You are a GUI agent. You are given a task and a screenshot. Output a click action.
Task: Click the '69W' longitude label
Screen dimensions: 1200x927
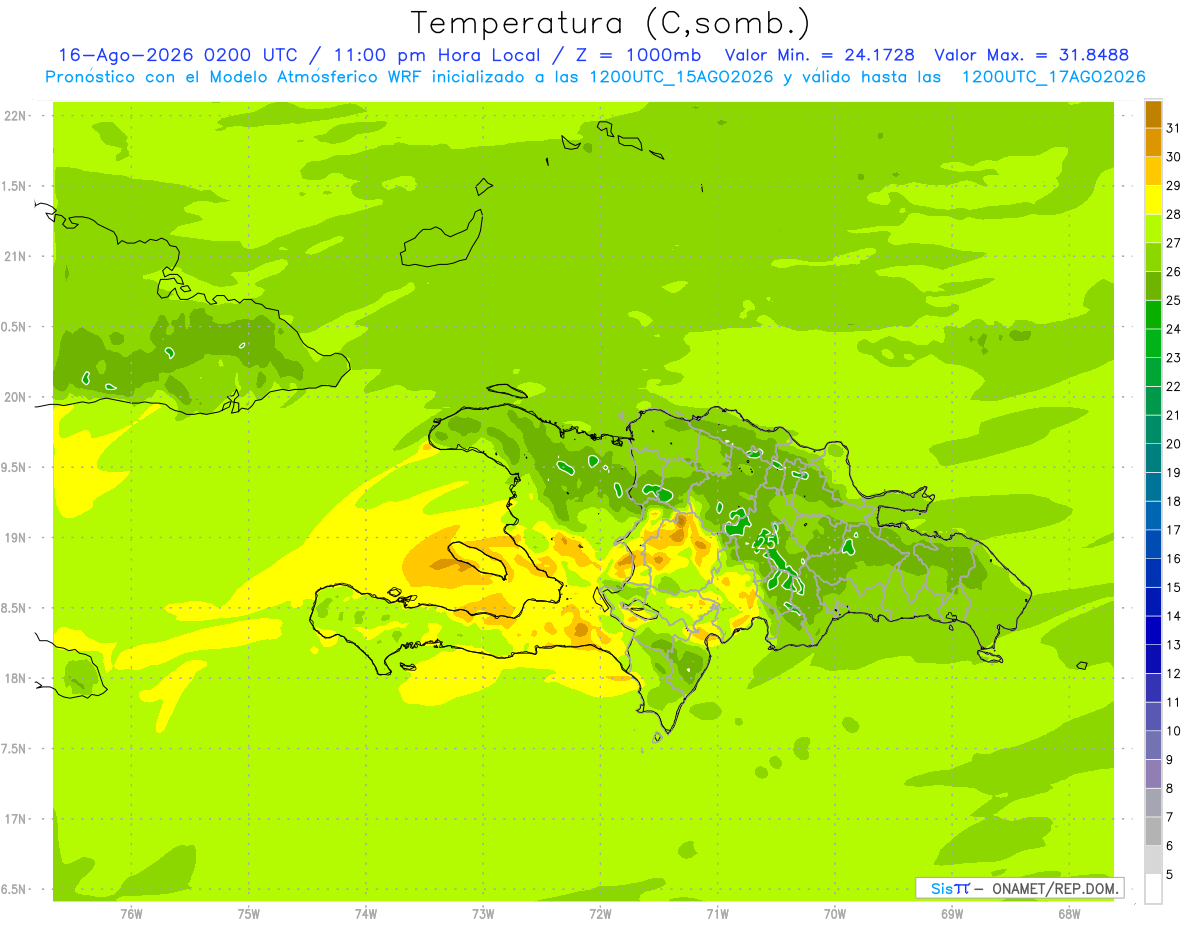click(952, 914)
